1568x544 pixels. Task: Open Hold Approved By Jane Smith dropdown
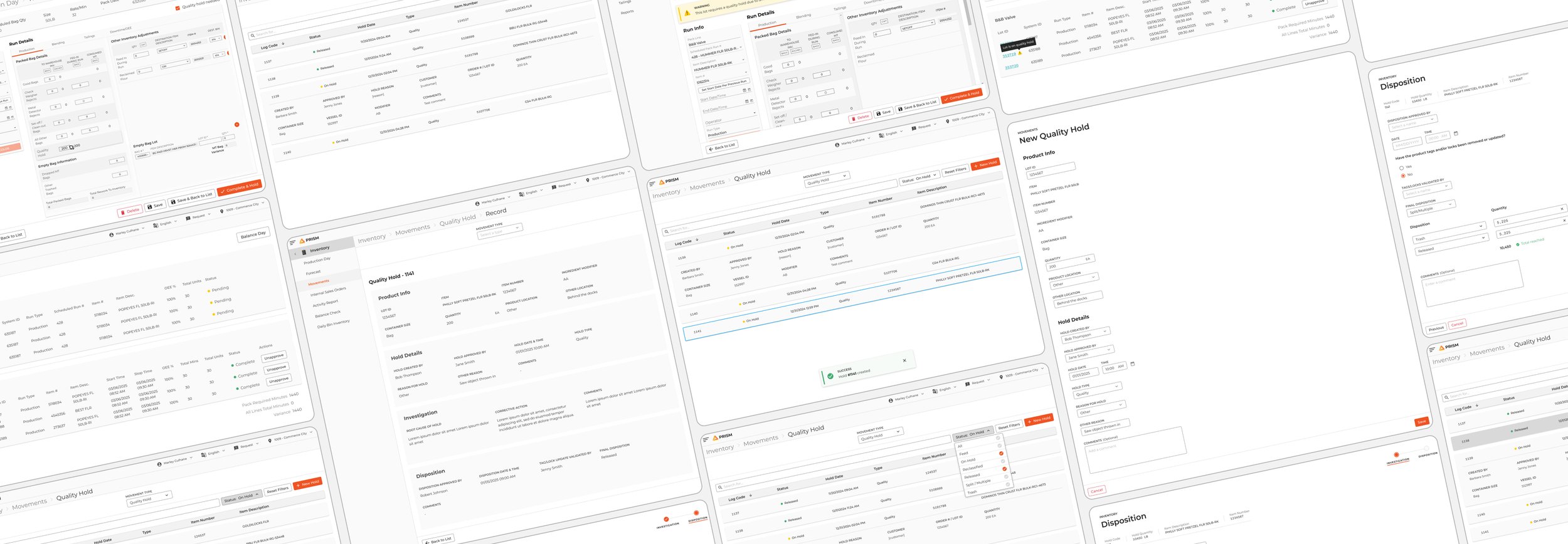[1090, 353]
